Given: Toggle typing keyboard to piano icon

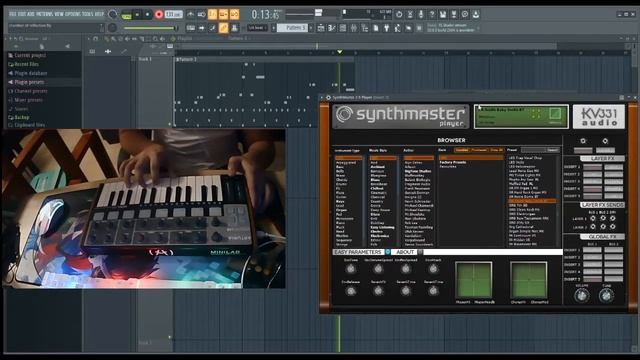Looking at the screenshot, I should pyautogui.click(x=191, y=28).
